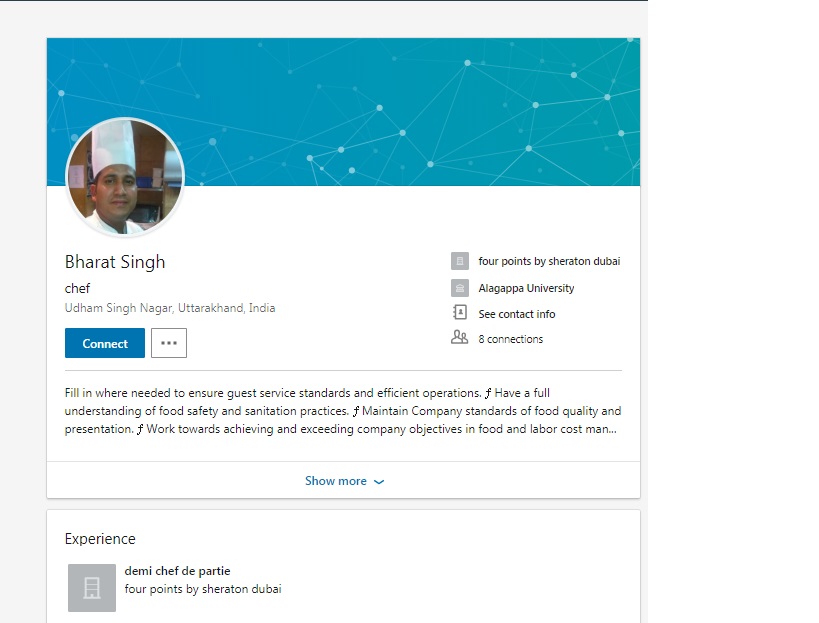Viewport: 819px width, 623px height.
Task: Open Alagappa University link
Action: (526, 288)
